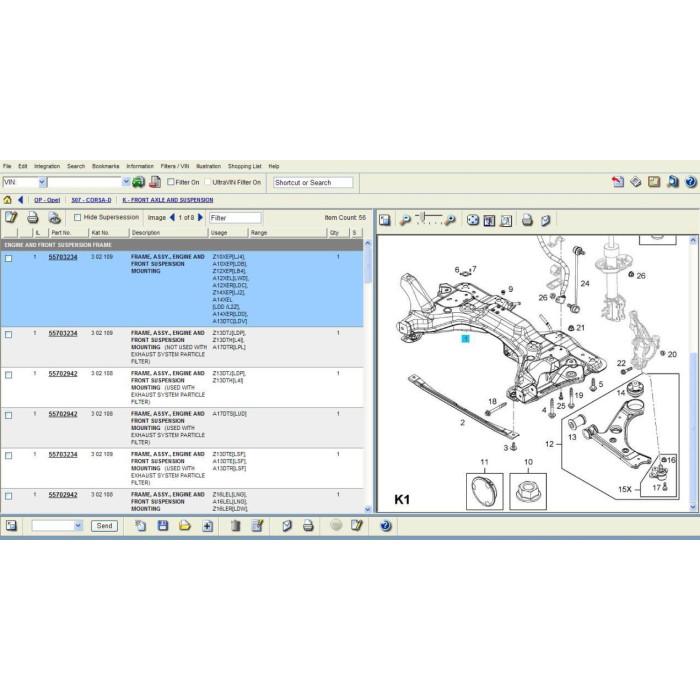Expand the dropdown next to Send button
Viewport: 700px width, 700px height.
point(78,525)
